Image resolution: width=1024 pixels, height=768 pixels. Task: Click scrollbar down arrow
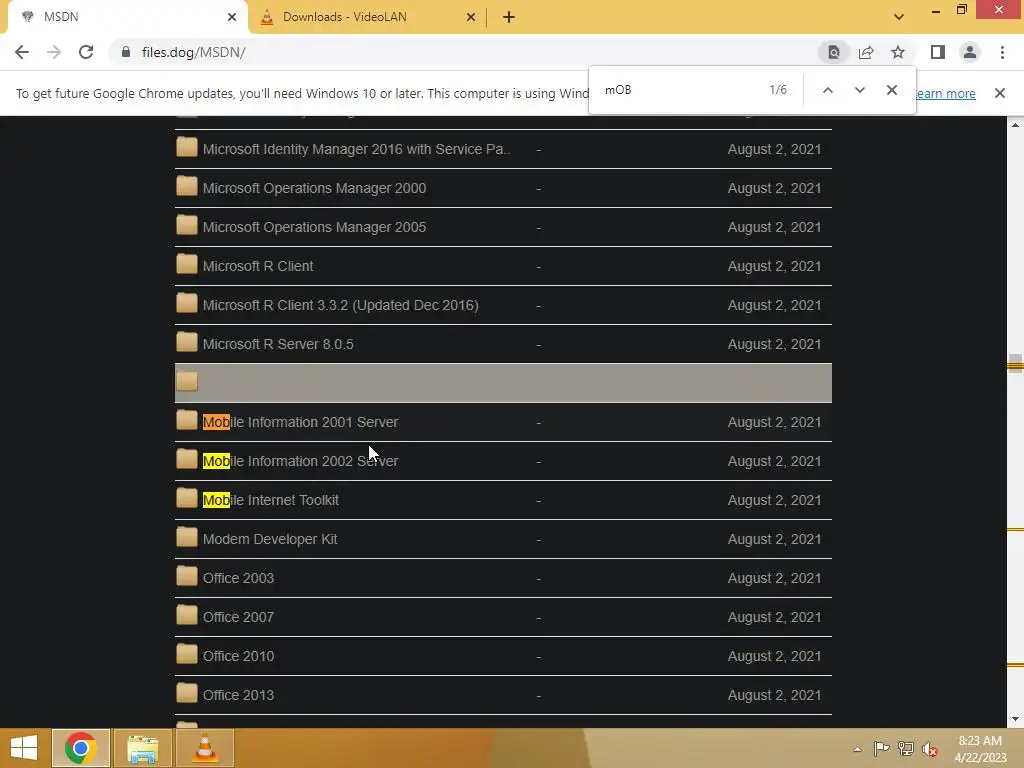pyautogui.click(x=1015, y=719)
